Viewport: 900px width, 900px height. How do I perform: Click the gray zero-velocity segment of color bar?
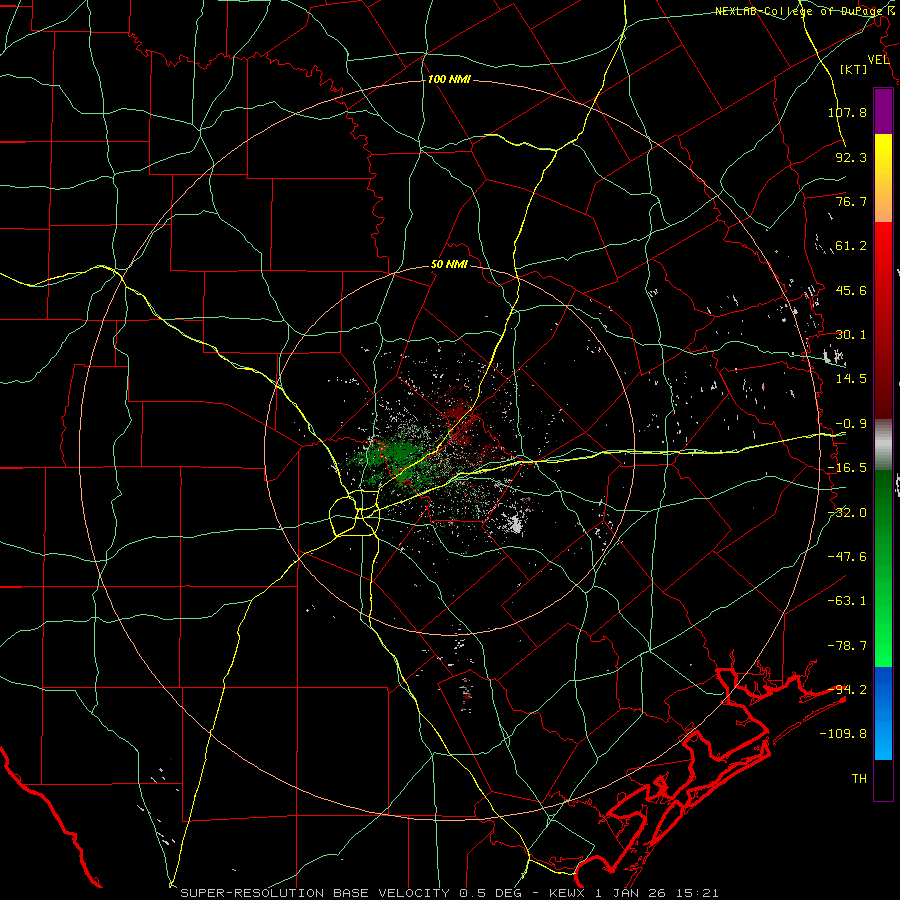pyautogui.click(x=883, y=445)
